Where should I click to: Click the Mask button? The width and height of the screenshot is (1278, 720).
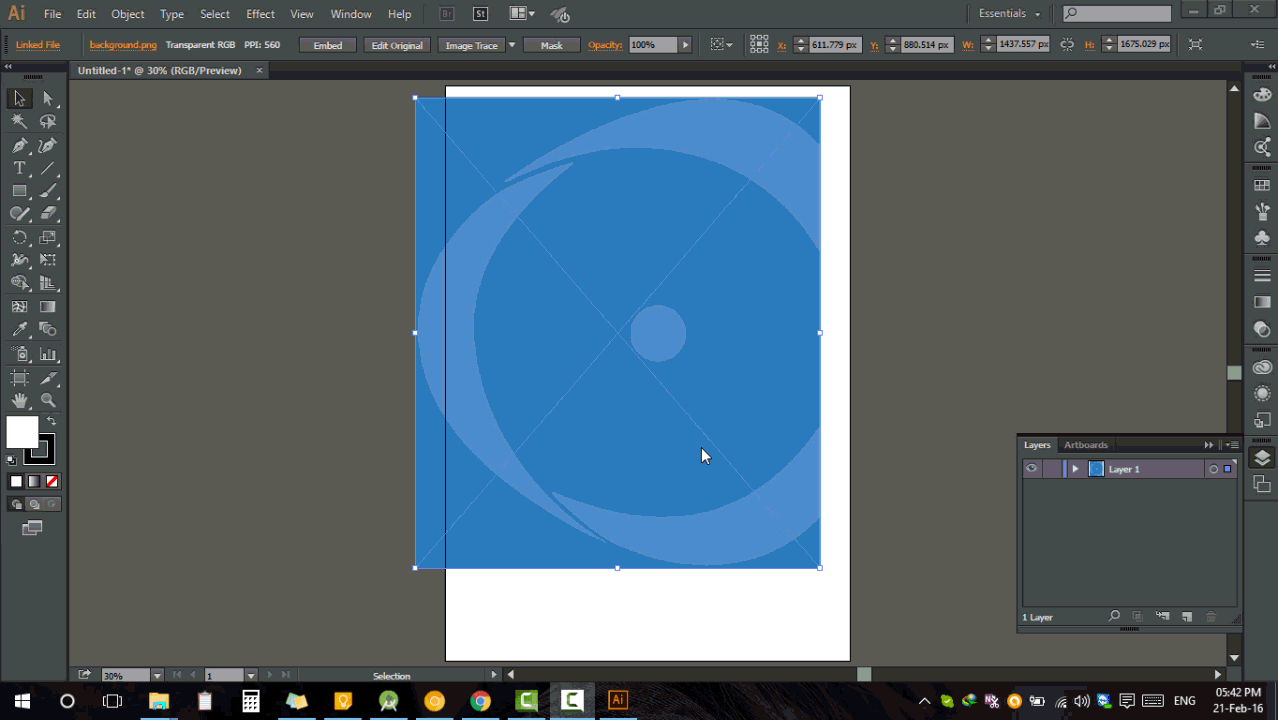click(552, 45)
